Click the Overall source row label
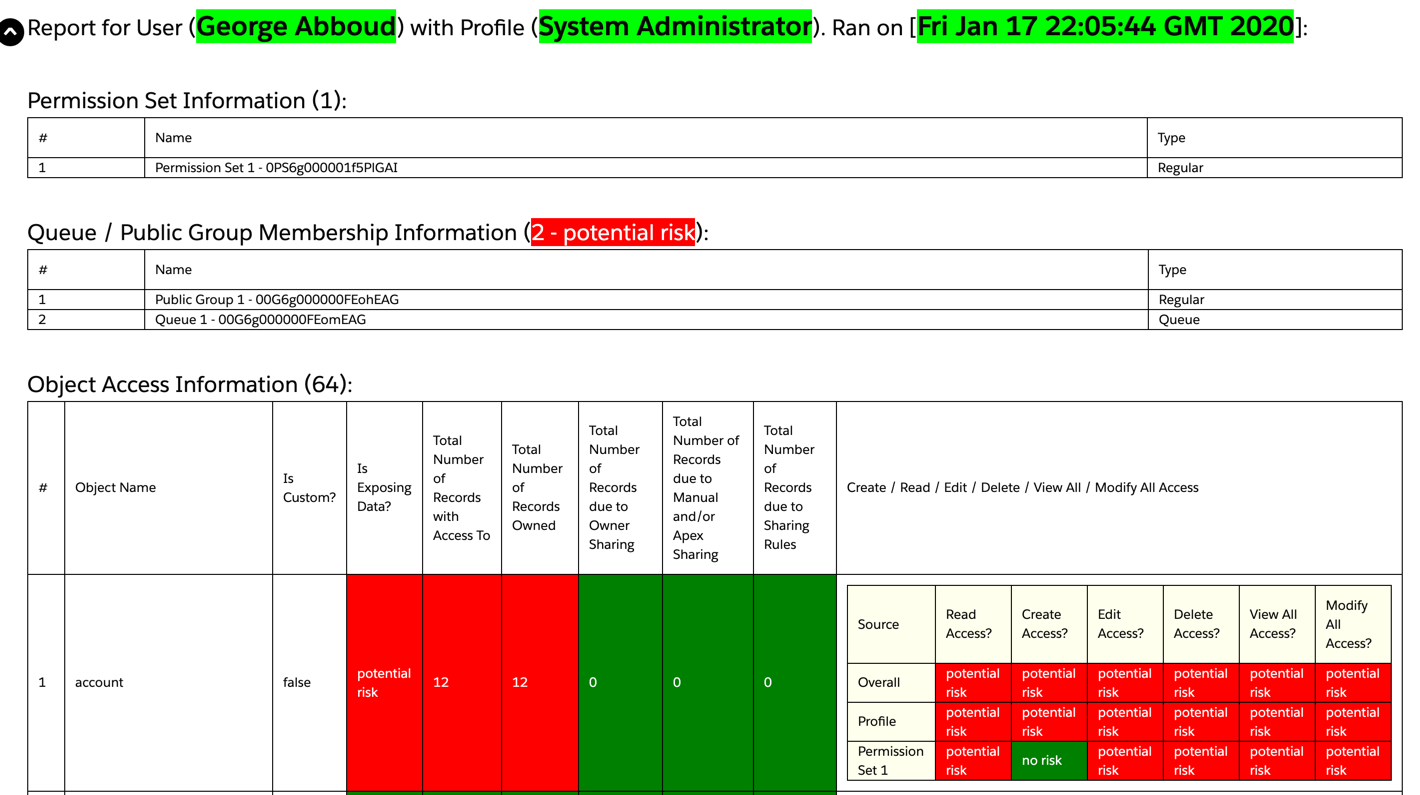 pyautogui.click(x=879, y=682)
